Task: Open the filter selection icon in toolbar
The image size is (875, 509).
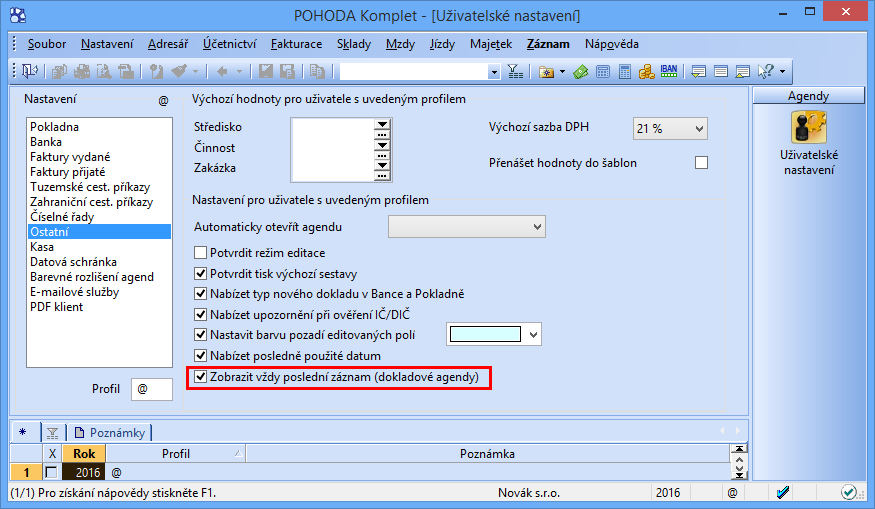Action: tap(515, 71)
